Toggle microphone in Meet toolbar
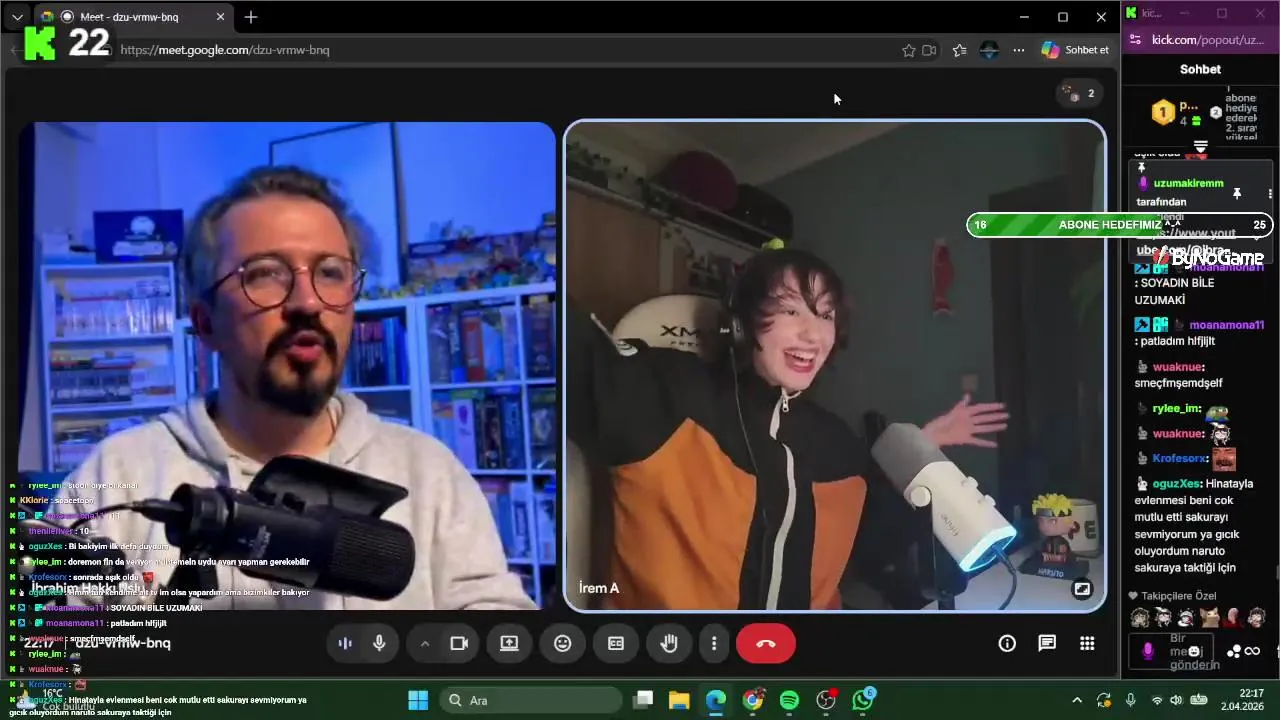The height and width of the screenshot is (720, 1280). (379, 643)
